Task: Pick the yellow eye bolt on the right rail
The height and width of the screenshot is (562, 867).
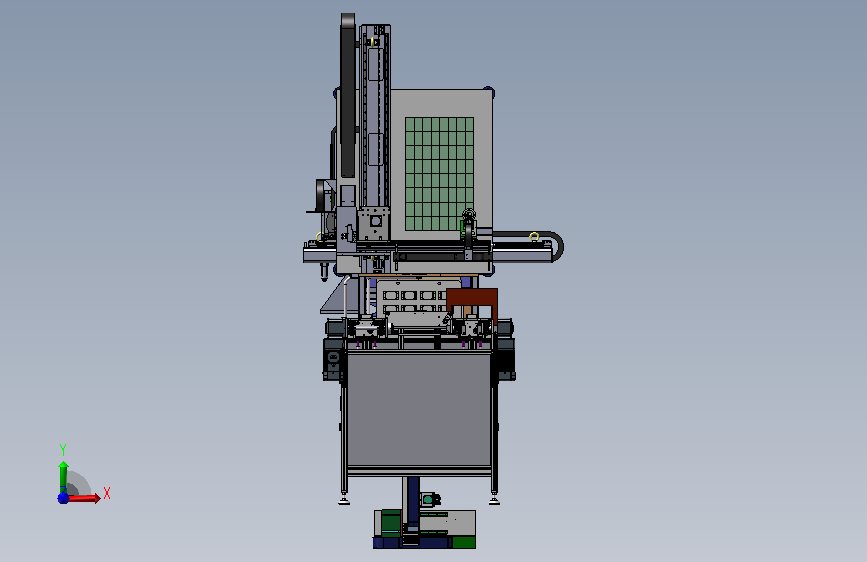Action: point(534,237)
